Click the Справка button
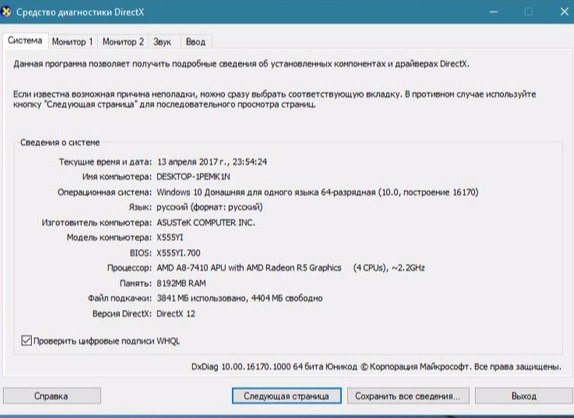The height and width of the screenshot is (418, 574). point(52,396)
